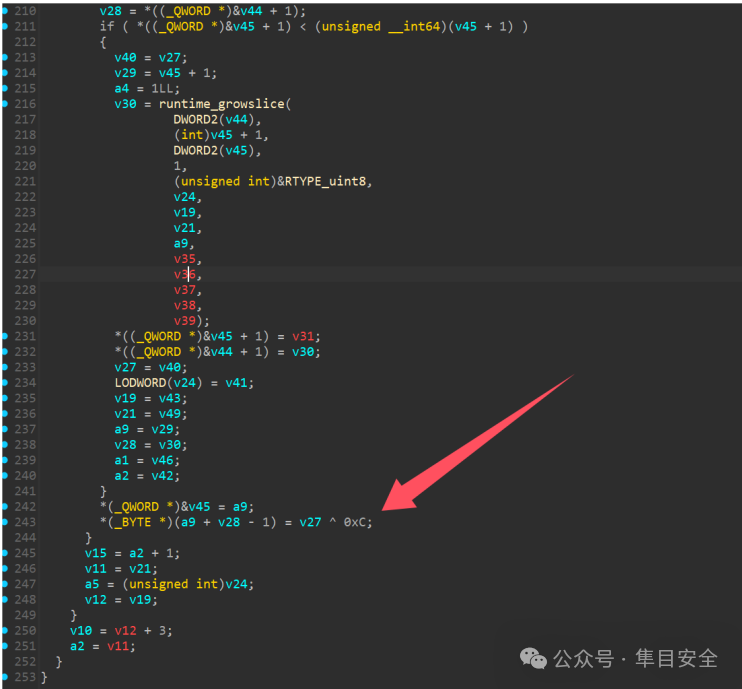Select argument v19 on line 223
This screenshot has width=742, height=689.
point(185,212)
